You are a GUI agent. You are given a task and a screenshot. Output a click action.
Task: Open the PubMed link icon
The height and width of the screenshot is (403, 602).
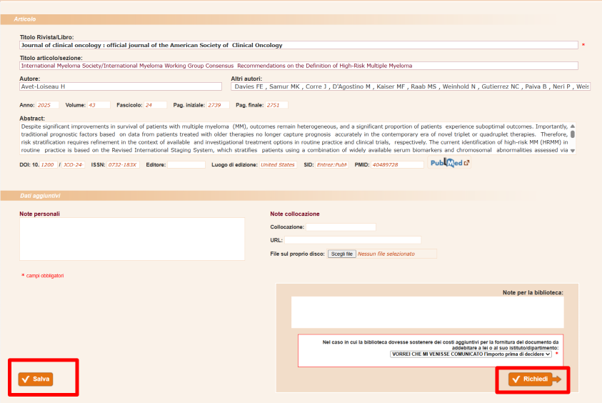pos(450,163)
